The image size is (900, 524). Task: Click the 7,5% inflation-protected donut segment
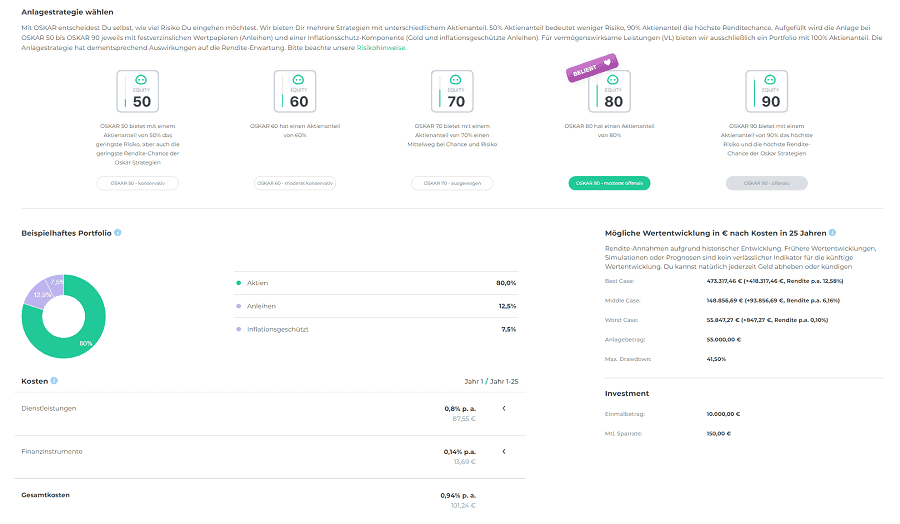(x=56, y=282)
